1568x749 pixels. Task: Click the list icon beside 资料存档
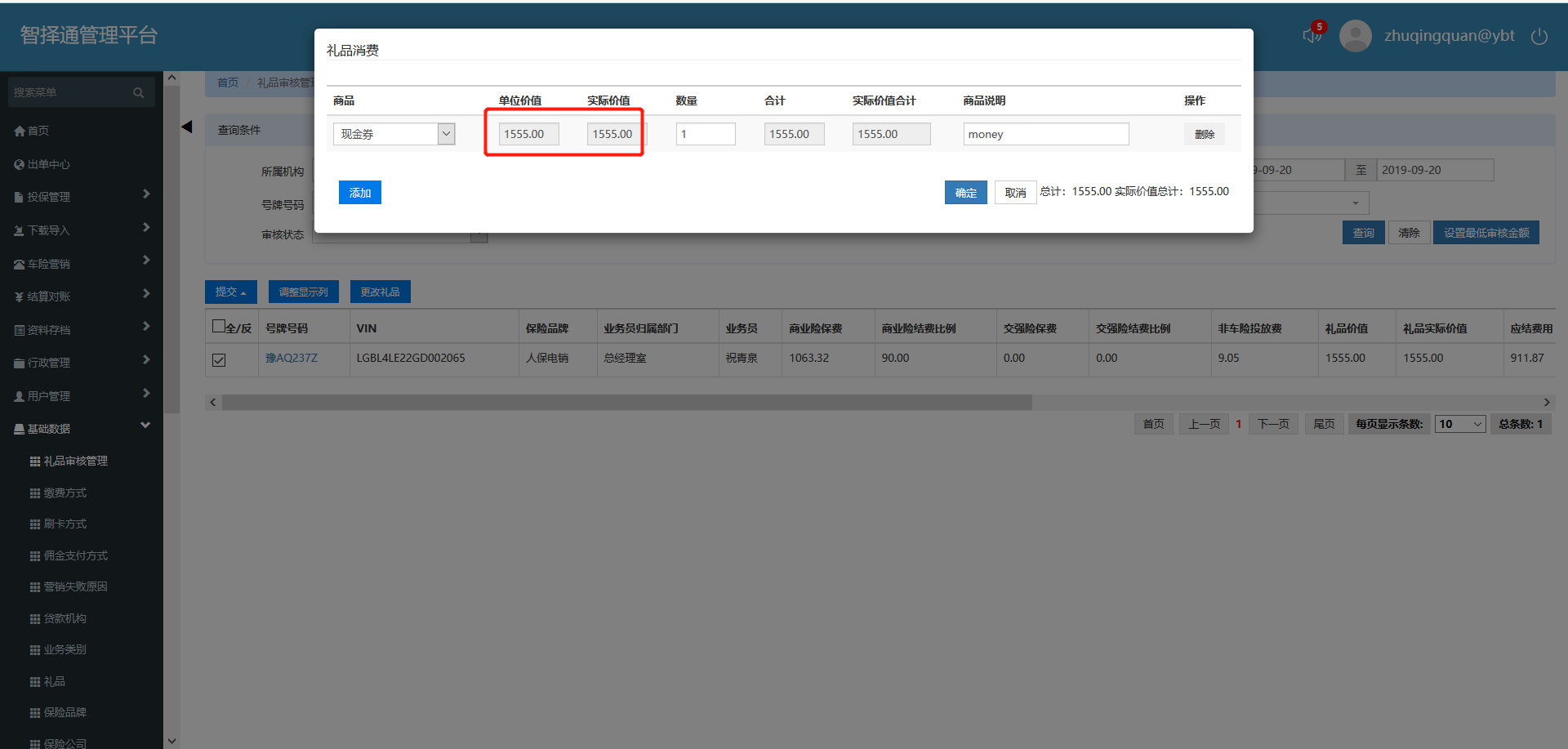coord(20,330)
